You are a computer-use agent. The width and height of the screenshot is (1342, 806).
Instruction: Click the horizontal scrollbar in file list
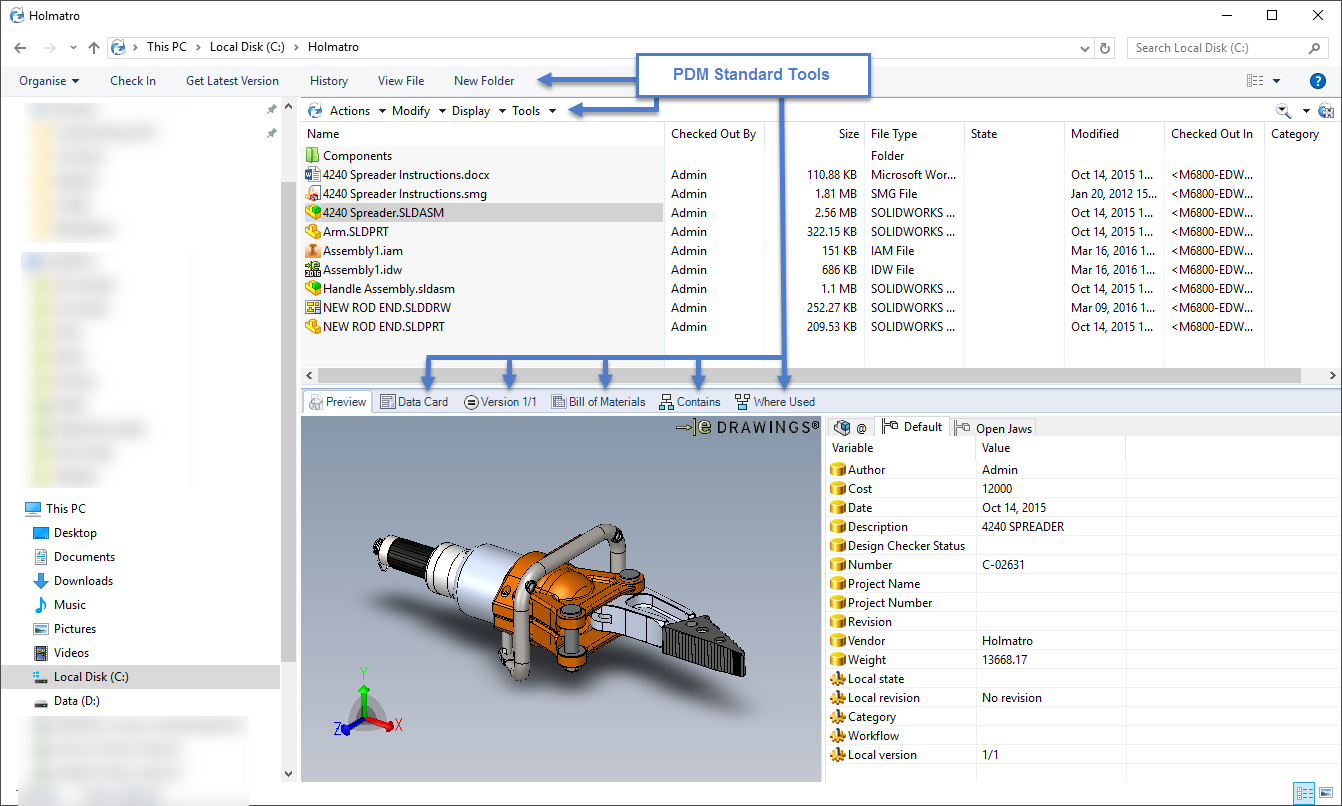point(810,376)
